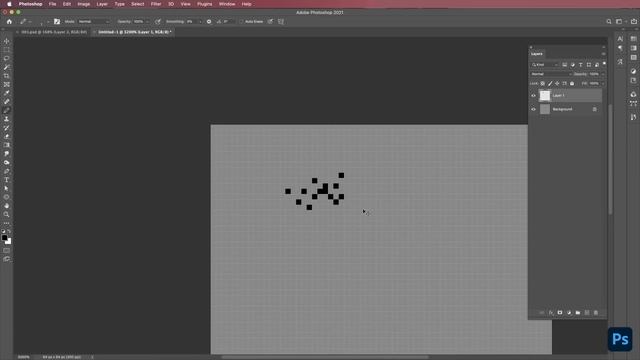Select the Gradient tool

click(7, 145)
